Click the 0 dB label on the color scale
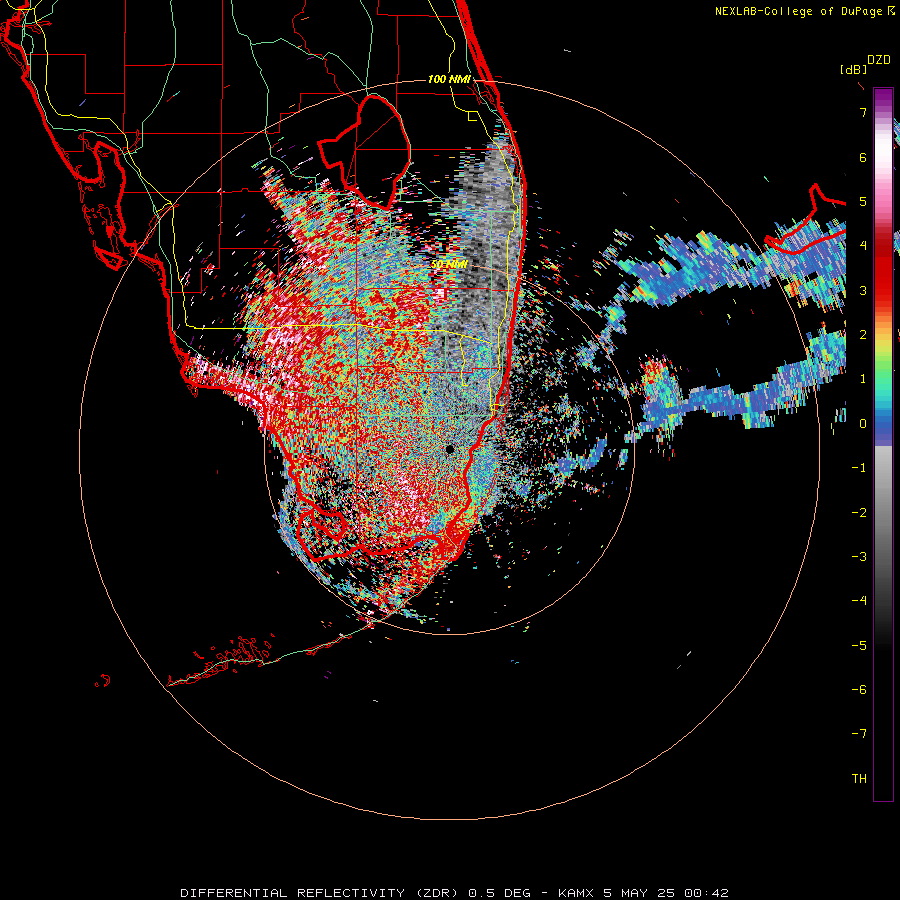 click(863, 424)
